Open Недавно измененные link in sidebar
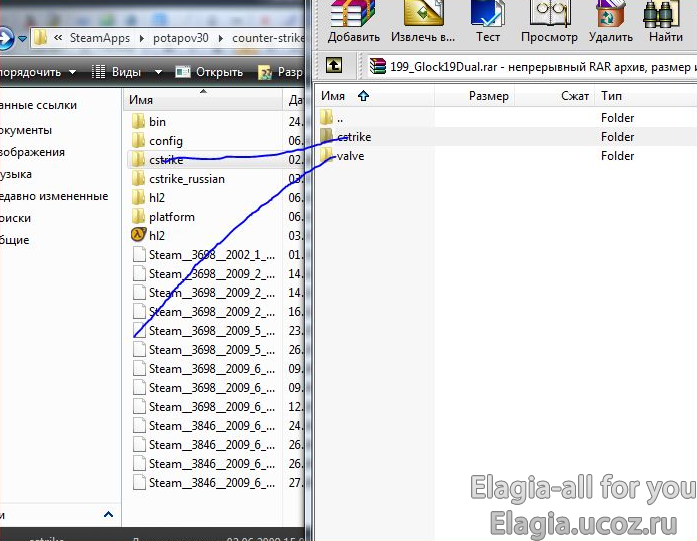 point(54,196)
